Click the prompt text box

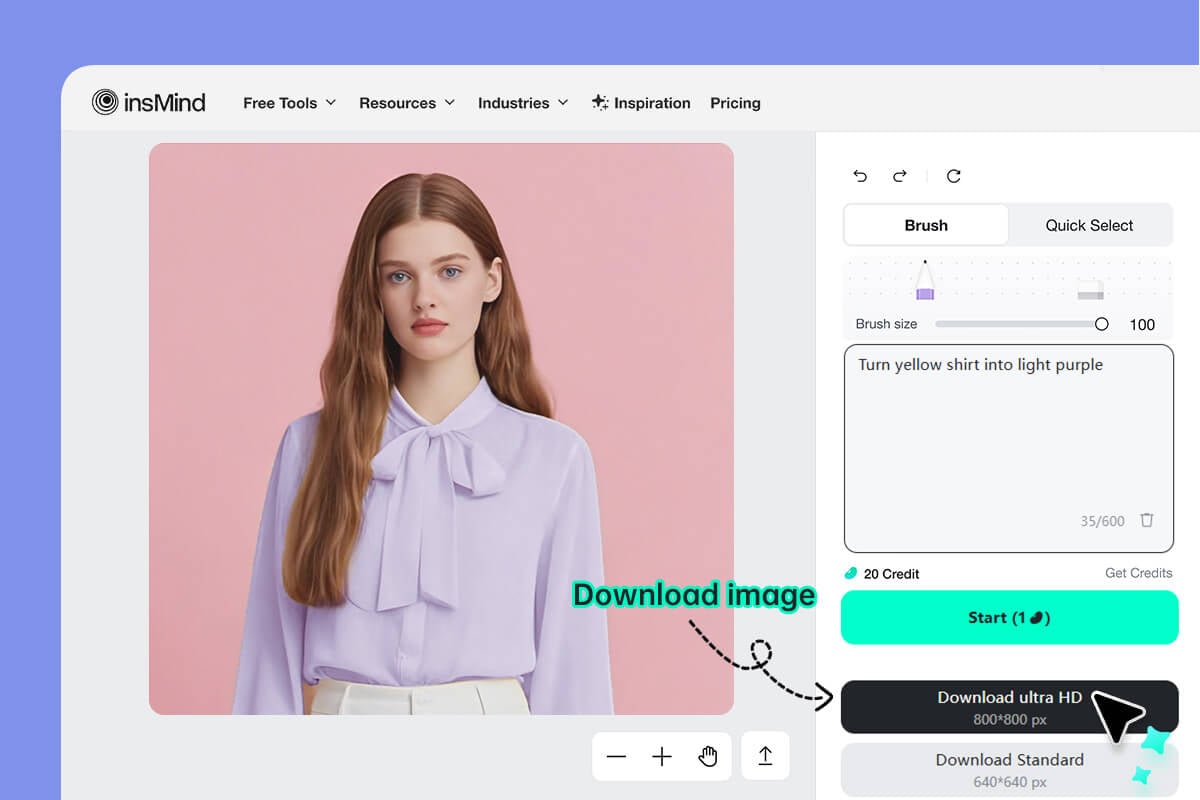pos(1009,448)
